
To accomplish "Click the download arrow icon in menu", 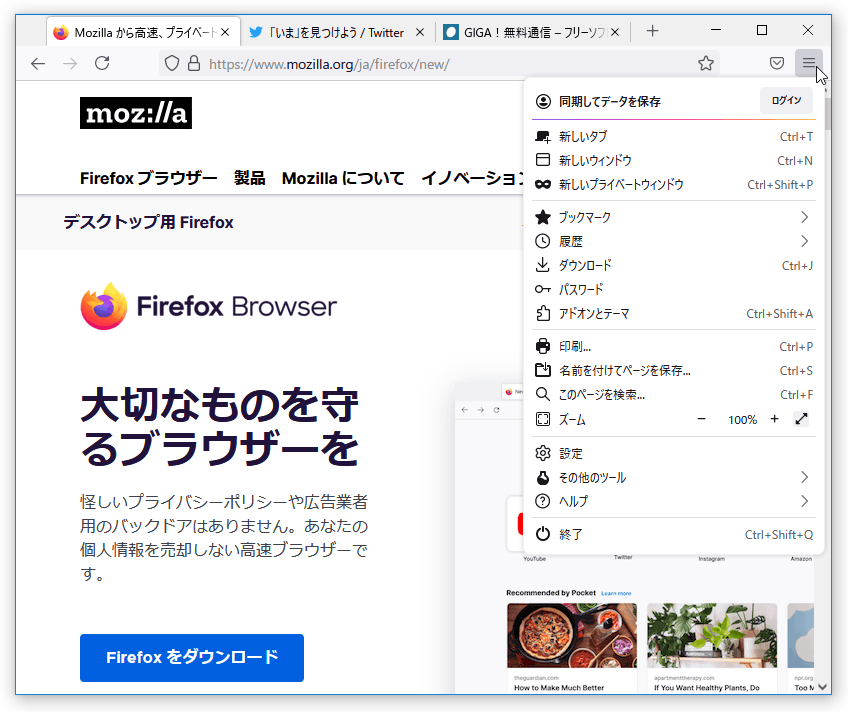I will point(542,265).
